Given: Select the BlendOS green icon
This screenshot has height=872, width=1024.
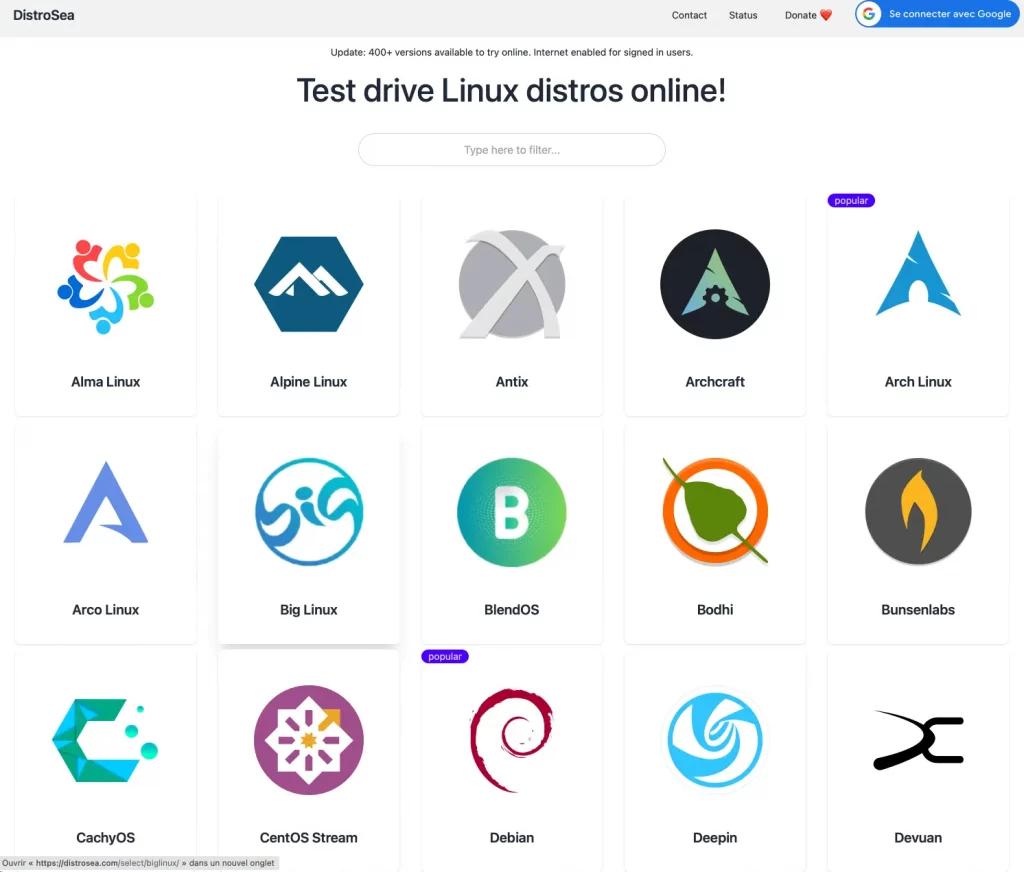Looking at the screenshot, I should (x=512, y=512).
